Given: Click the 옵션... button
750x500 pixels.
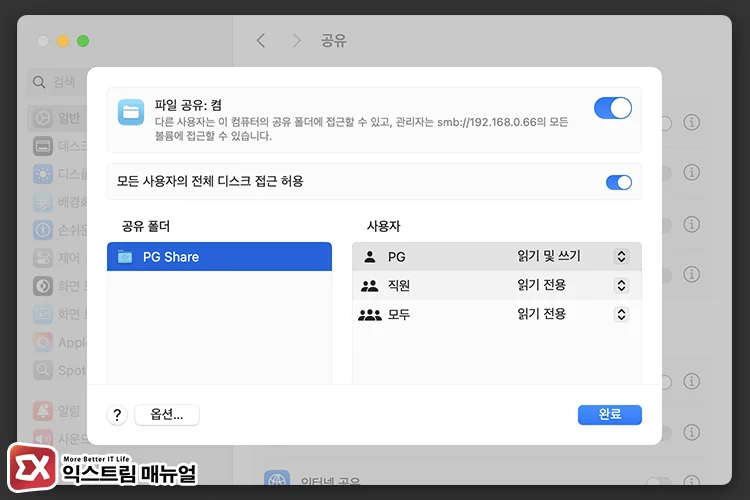Looking at the screenshot, I should point(167,414).
